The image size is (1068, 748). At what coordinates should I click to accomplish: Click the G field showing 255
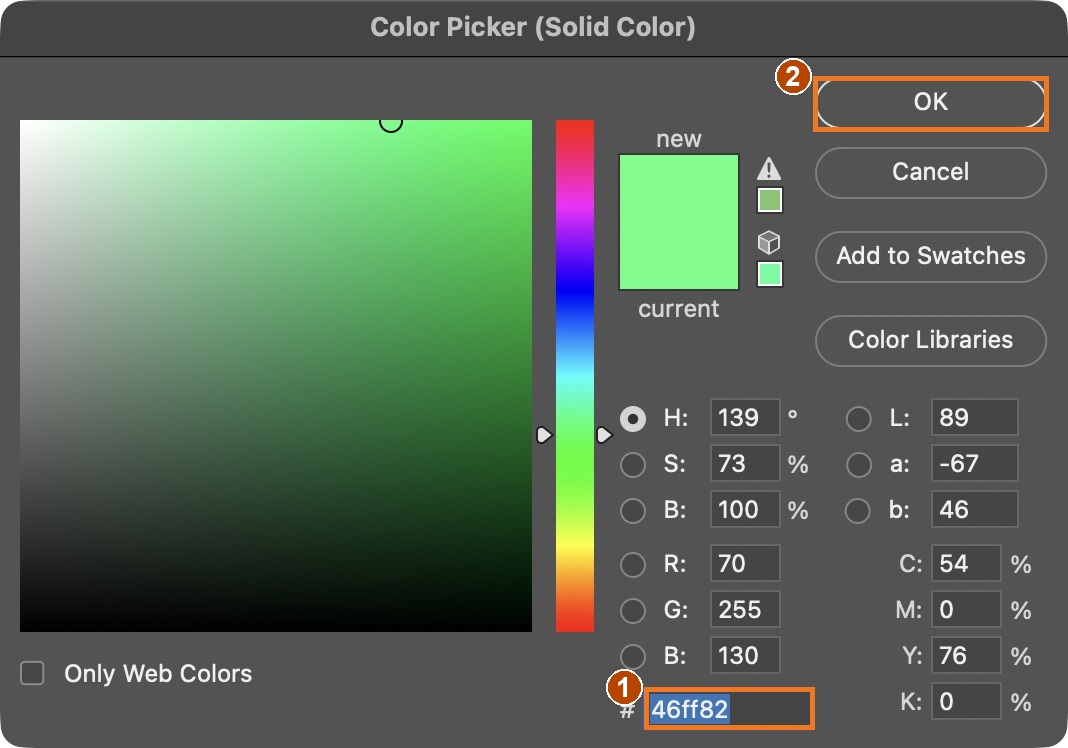pos(744,609)
